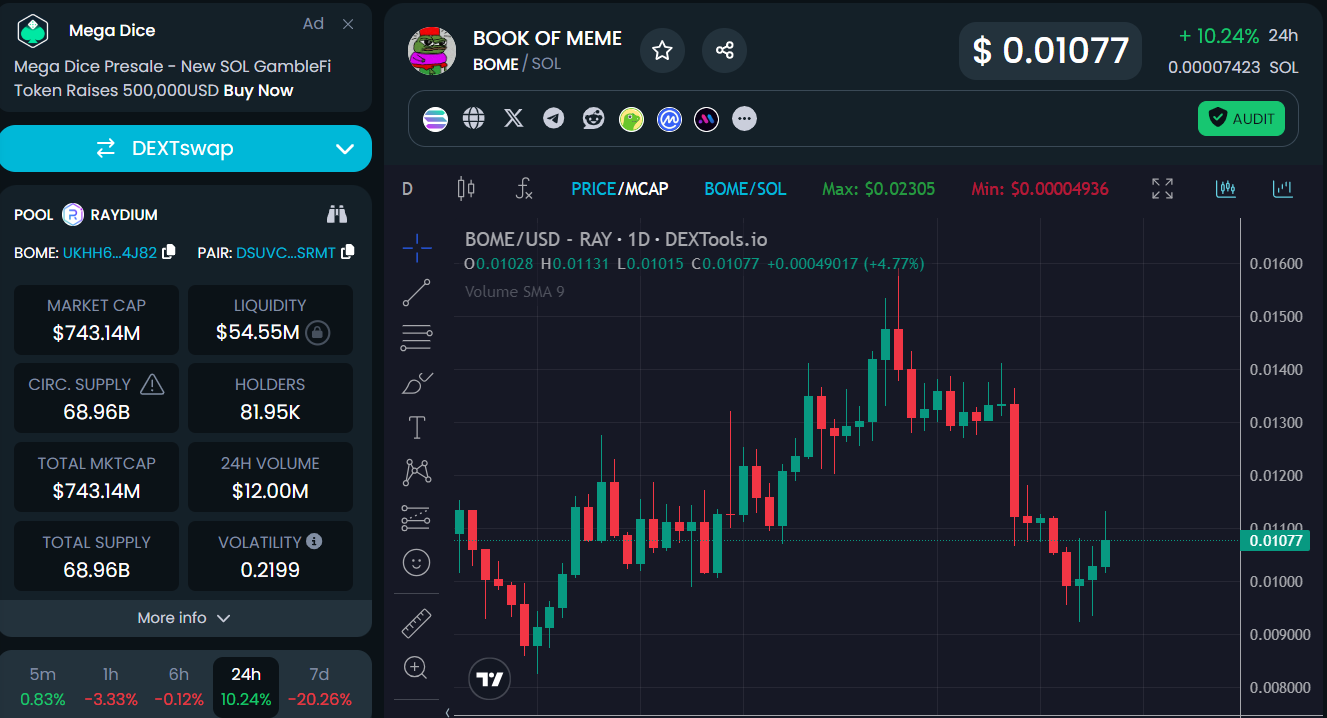Click the AUDIT button
This screenshot has width=1327, height=718.
coord(1241,119)
